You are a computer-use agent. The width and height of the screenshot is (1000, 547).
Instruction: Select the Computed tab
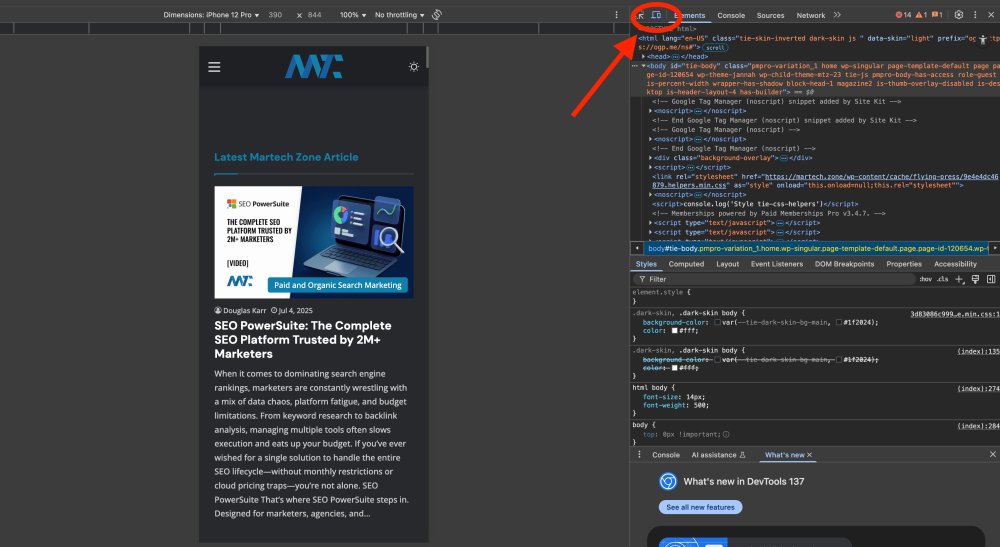pyautogui.click(x=686, y=264)
